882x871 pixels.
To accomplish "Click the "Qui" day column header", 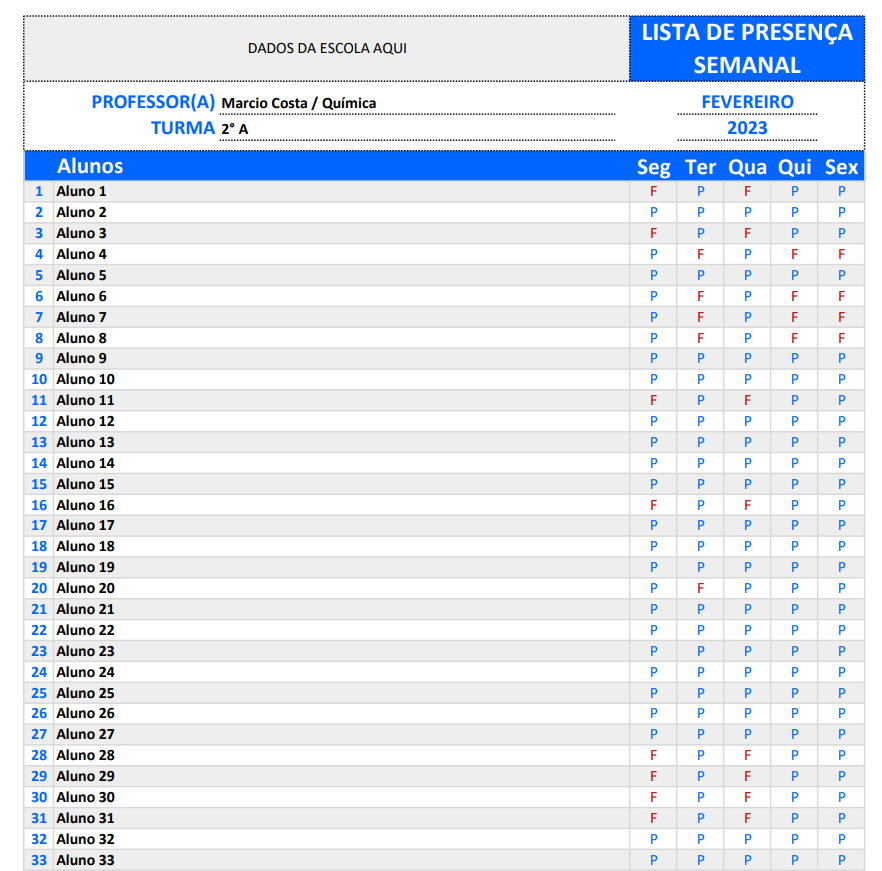I will click(795, 167).
